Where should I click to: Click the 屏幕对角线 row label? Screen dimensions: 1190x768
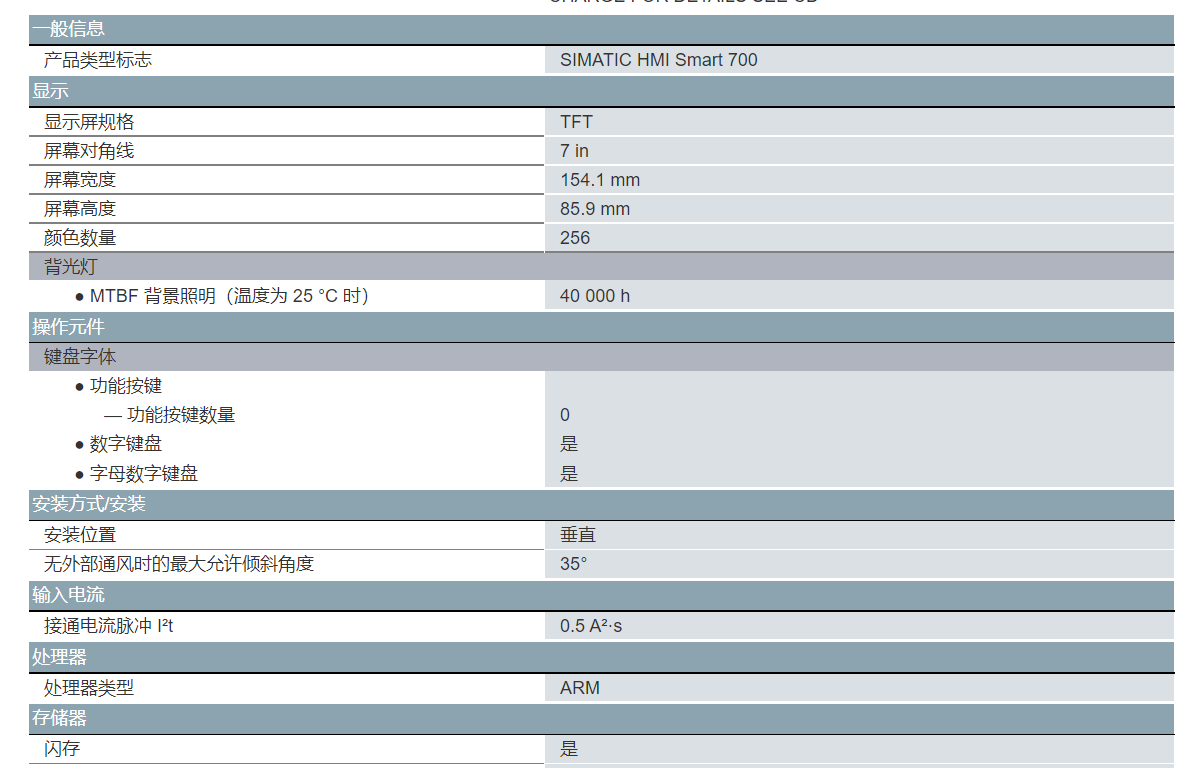(x=89, y=151)
